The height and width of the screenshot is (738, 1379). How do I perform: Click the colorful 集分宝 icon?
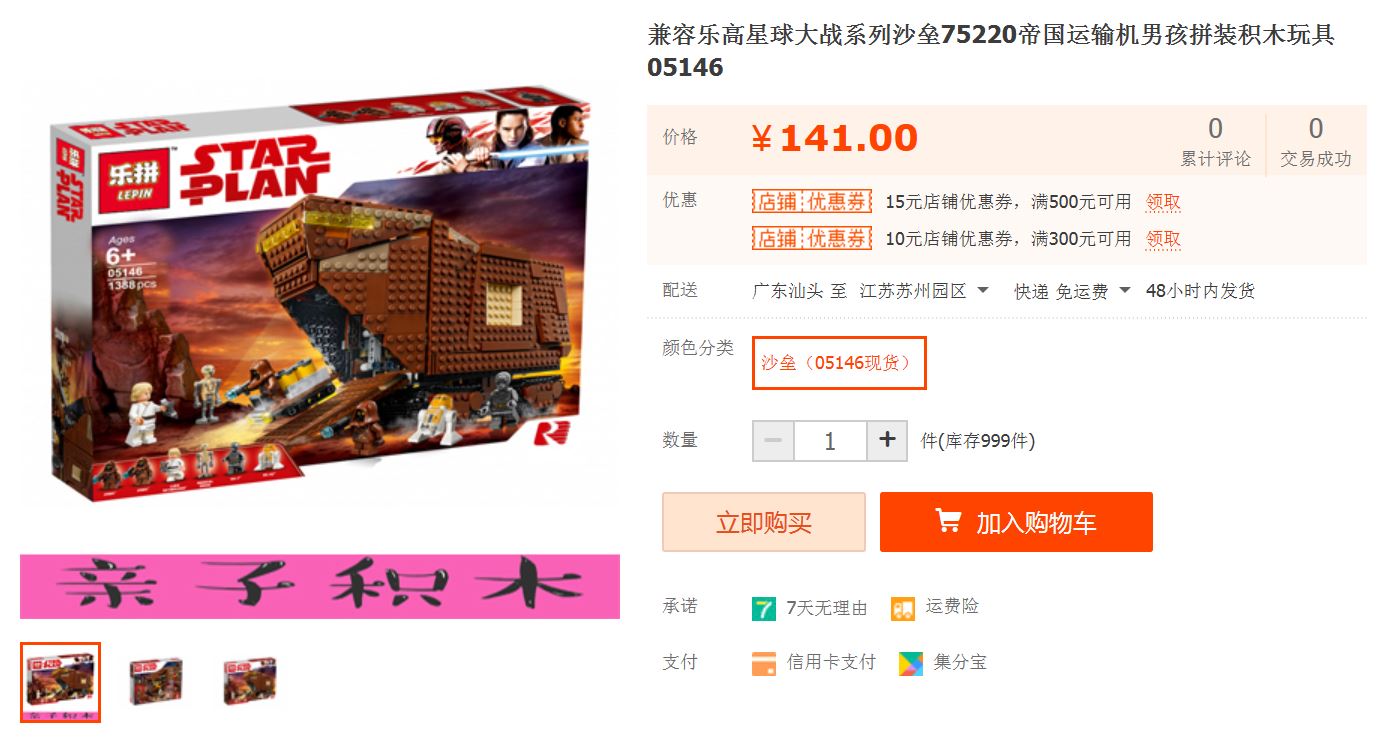point(910,663)
